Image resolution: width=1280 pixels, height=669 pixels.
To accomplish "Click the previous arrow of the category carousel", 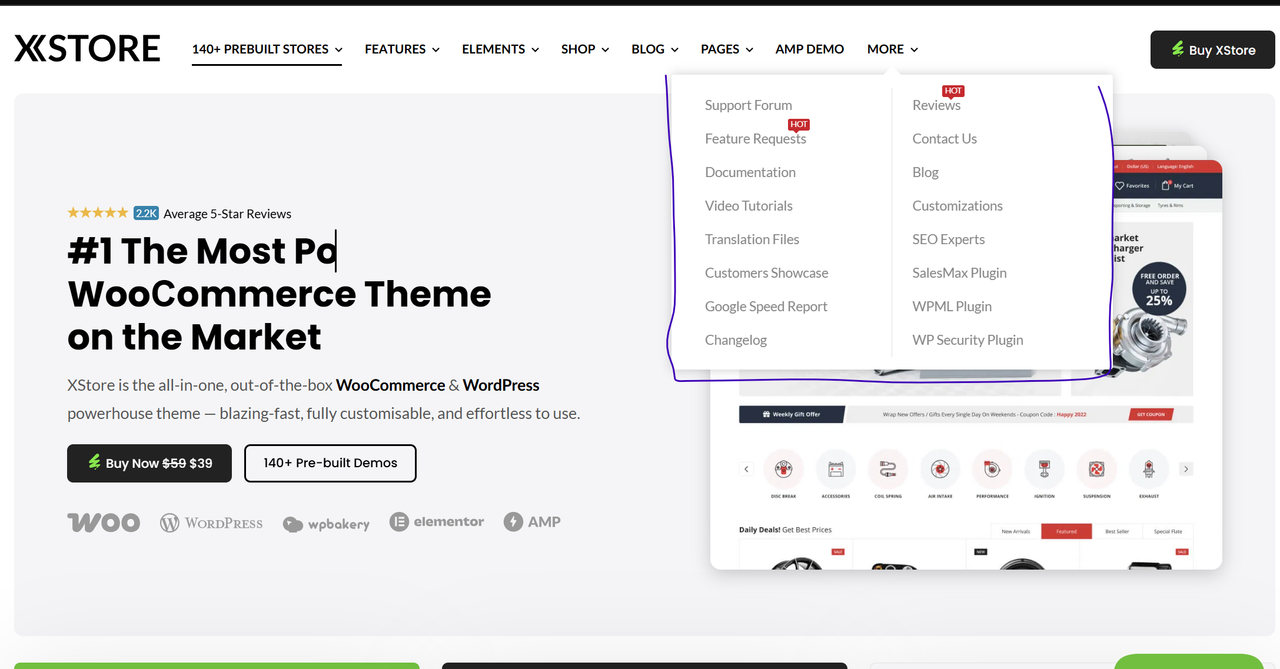I will (746, 469).
